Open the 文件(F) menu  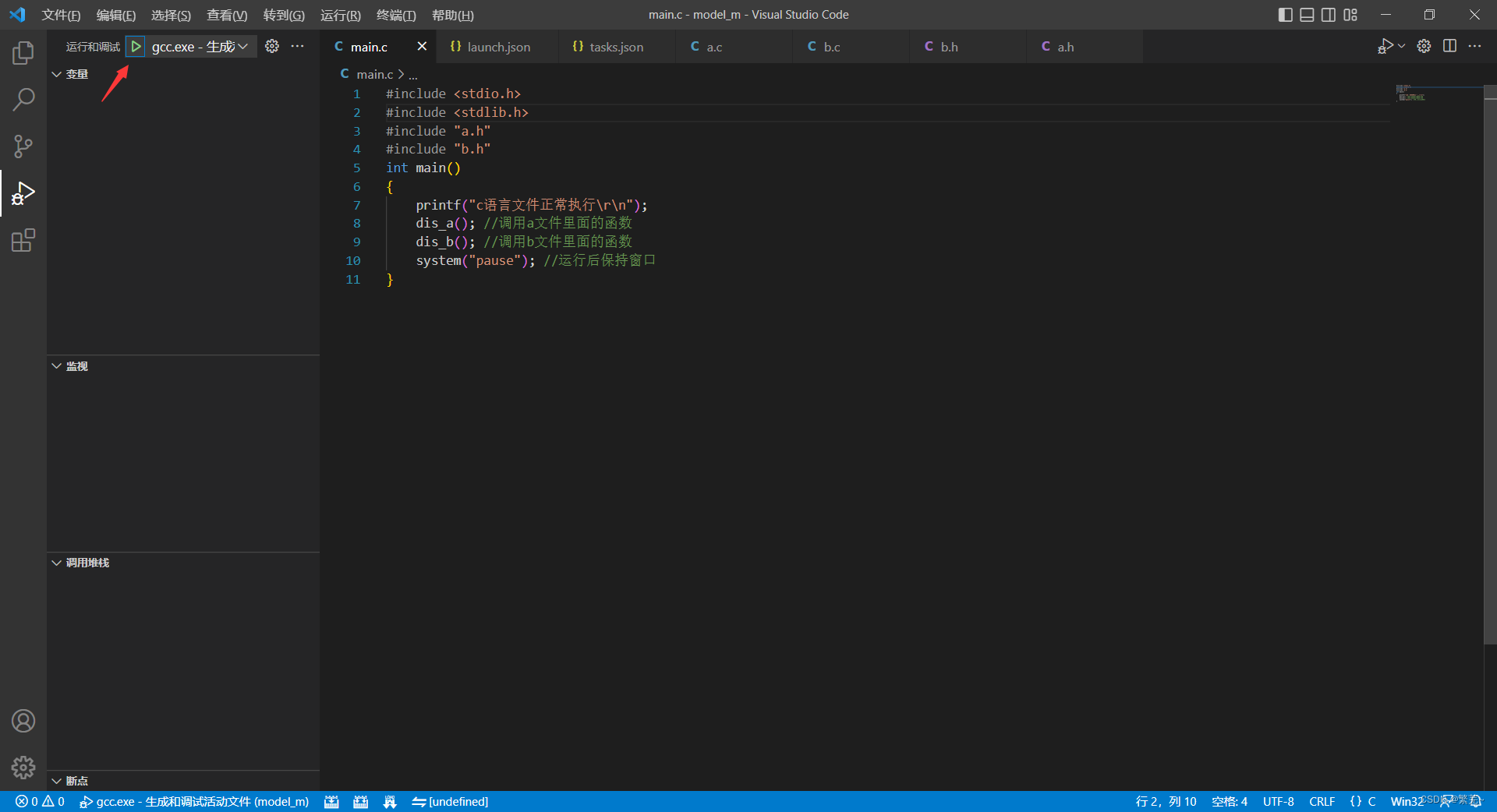(x=61, y=15)
